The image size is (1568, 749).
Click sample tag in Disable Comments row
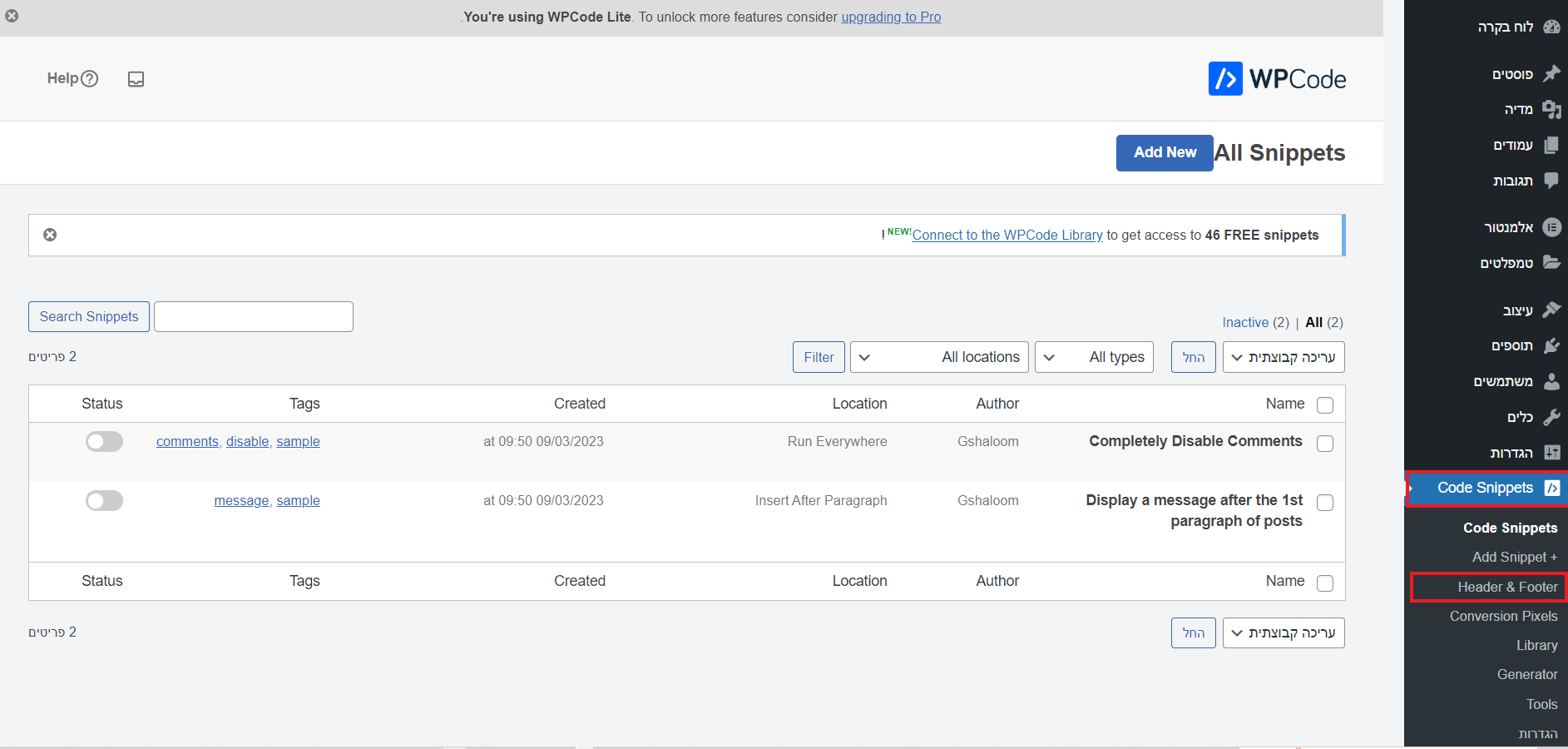point(298,441)
